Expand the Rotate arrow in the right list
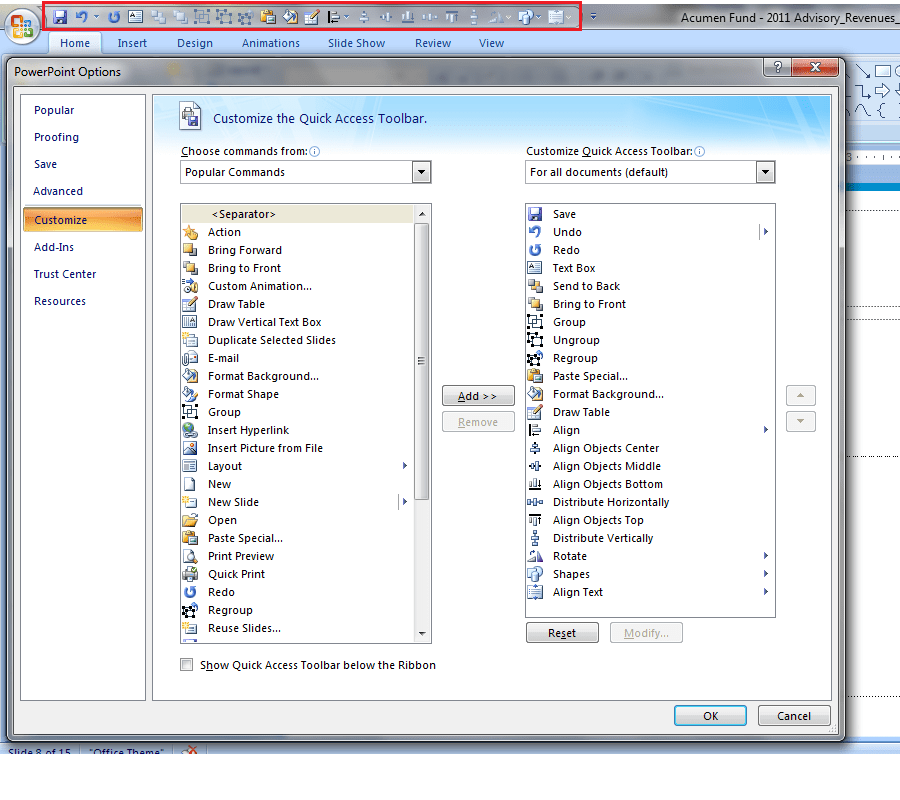 766,556
